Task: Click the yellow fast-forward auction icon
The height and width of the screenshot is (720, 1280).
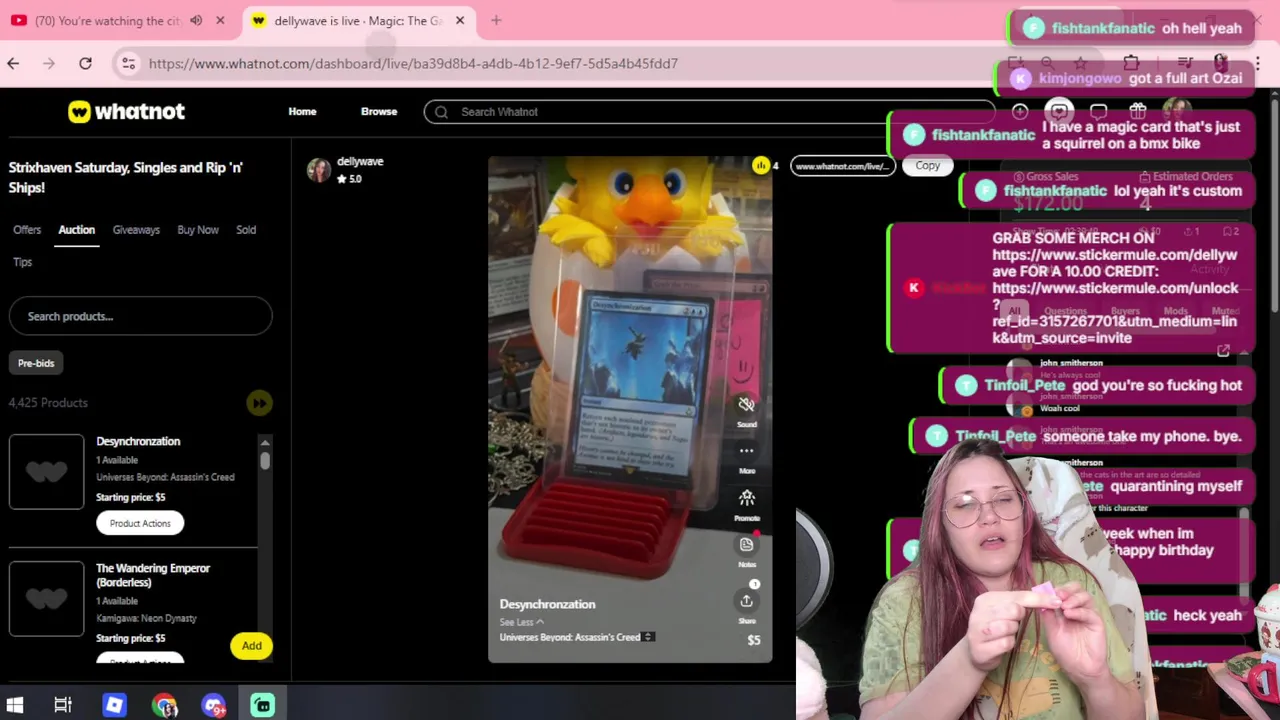Action: (x=259, y=403)
